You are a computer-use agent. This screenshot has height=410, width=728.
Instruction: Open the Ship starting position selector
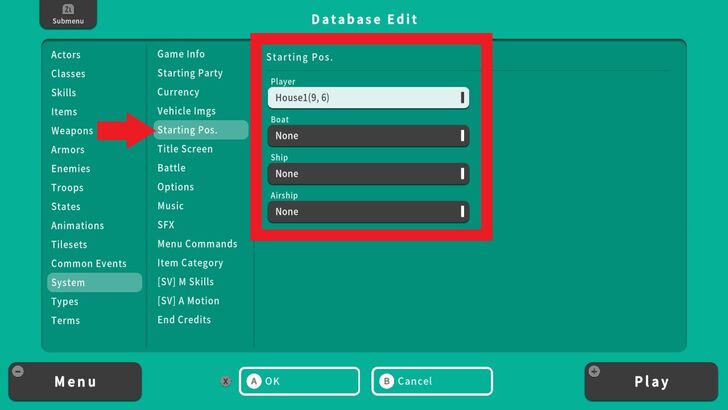368,174
